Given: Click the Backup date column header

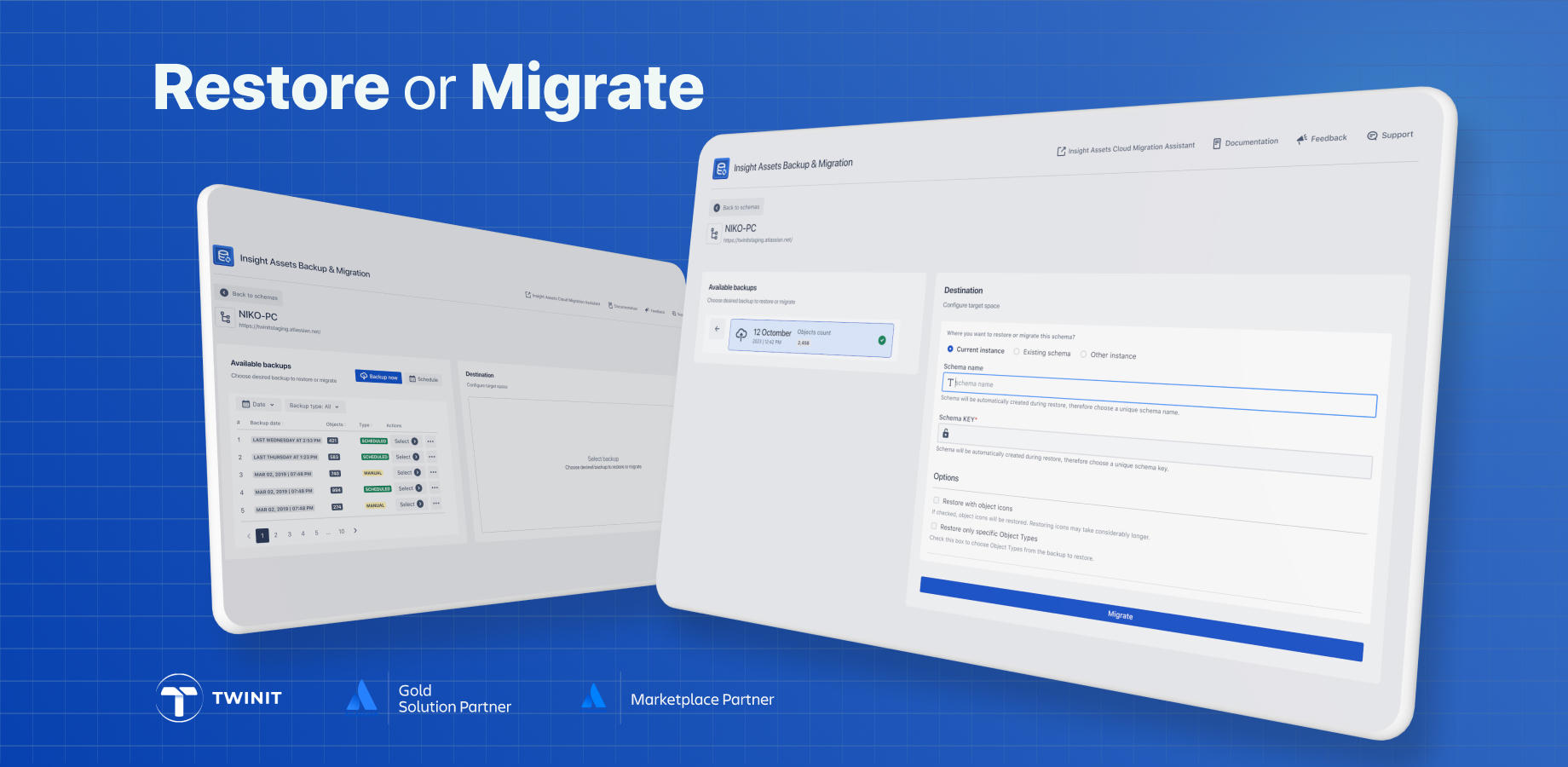Looking at the screenshot, I should 265,423.
